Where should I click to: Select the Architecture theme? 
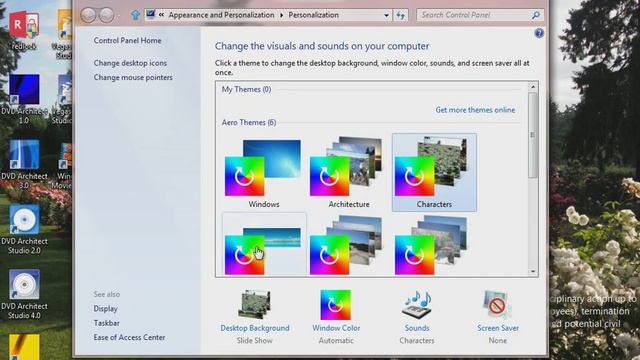[349, 173]
